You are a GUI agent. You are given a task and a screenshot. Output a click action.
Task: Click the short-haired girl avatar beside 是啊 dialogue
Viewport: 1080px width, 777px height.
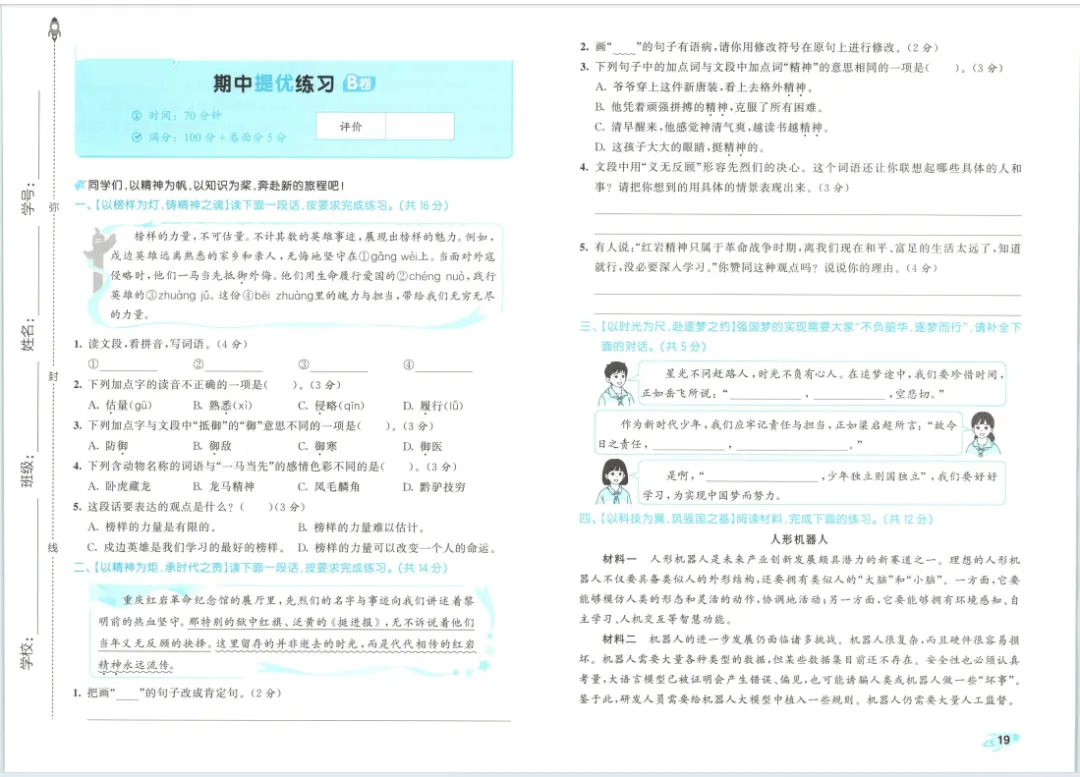pyautogui.click(x=612, y=482)
